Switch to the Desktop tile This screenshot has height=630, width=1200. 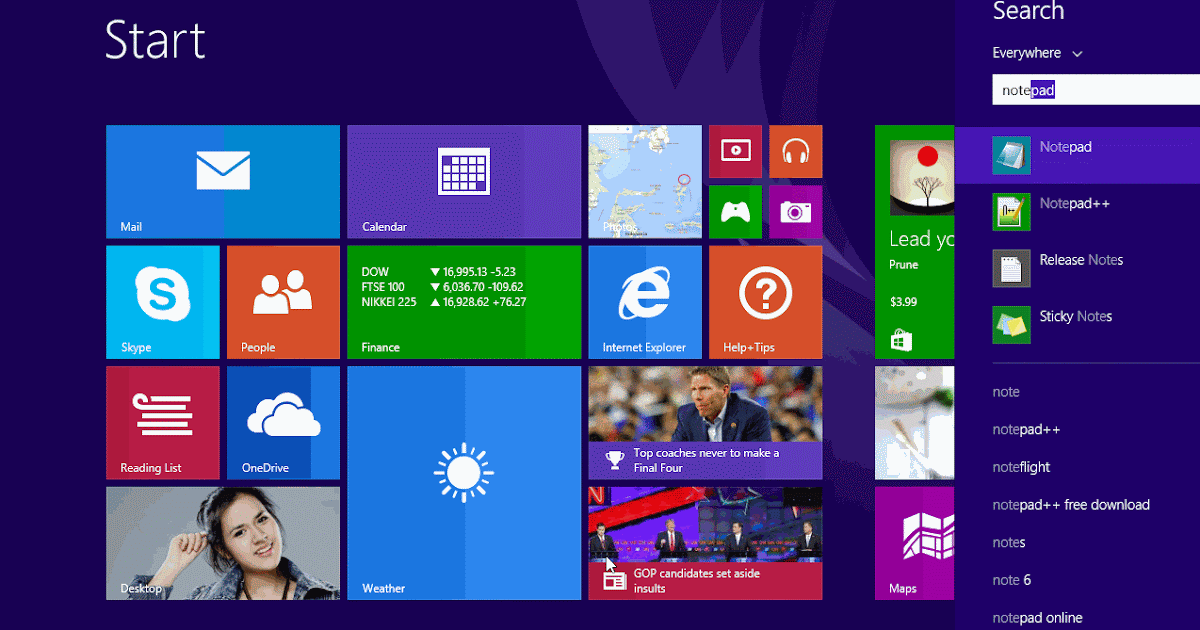pos(222,543)
